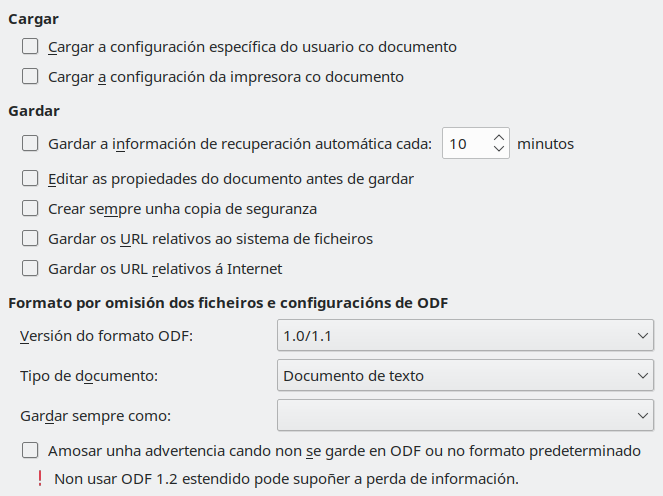Open the empty 'Gardar sempre como' dropdown
This screenshot has width=663, height=496.
(x=464, y=414)
